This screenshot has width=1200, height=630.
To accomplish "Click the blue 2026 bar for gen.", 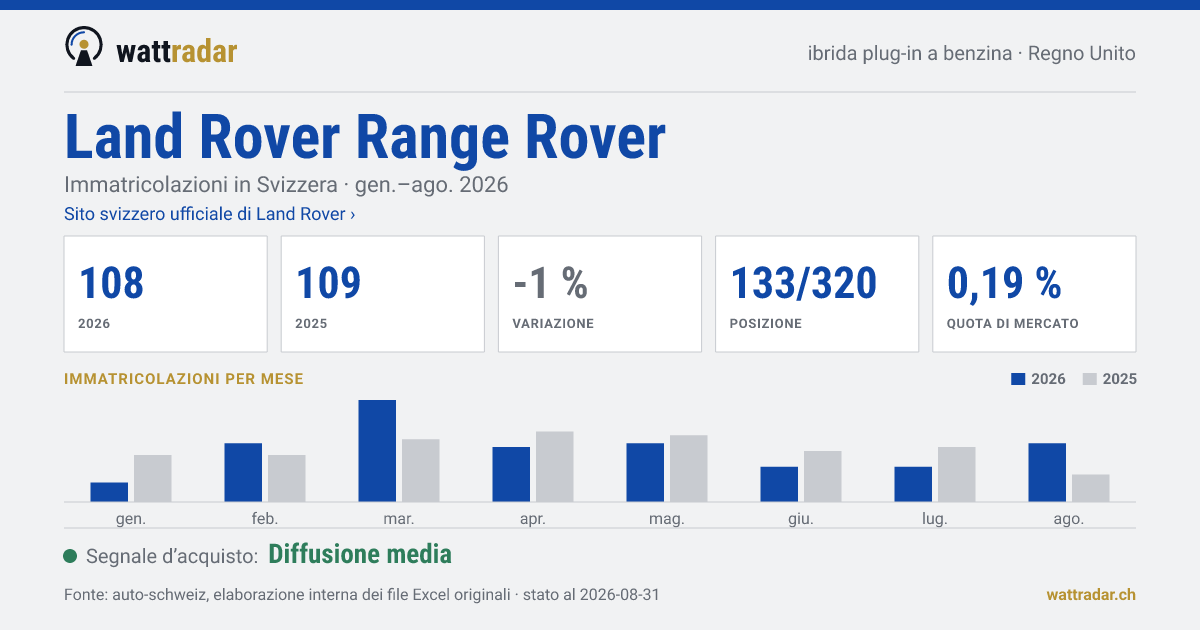I will 109,492.
